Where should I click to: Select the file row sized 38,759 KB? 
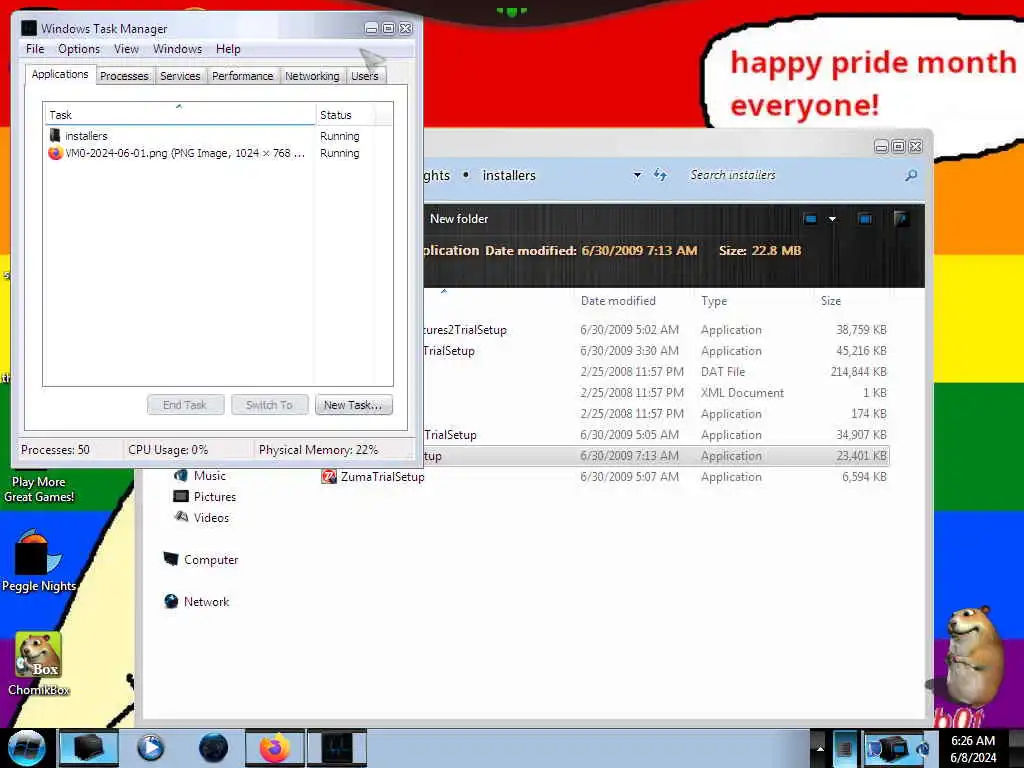tap(656, 330)
